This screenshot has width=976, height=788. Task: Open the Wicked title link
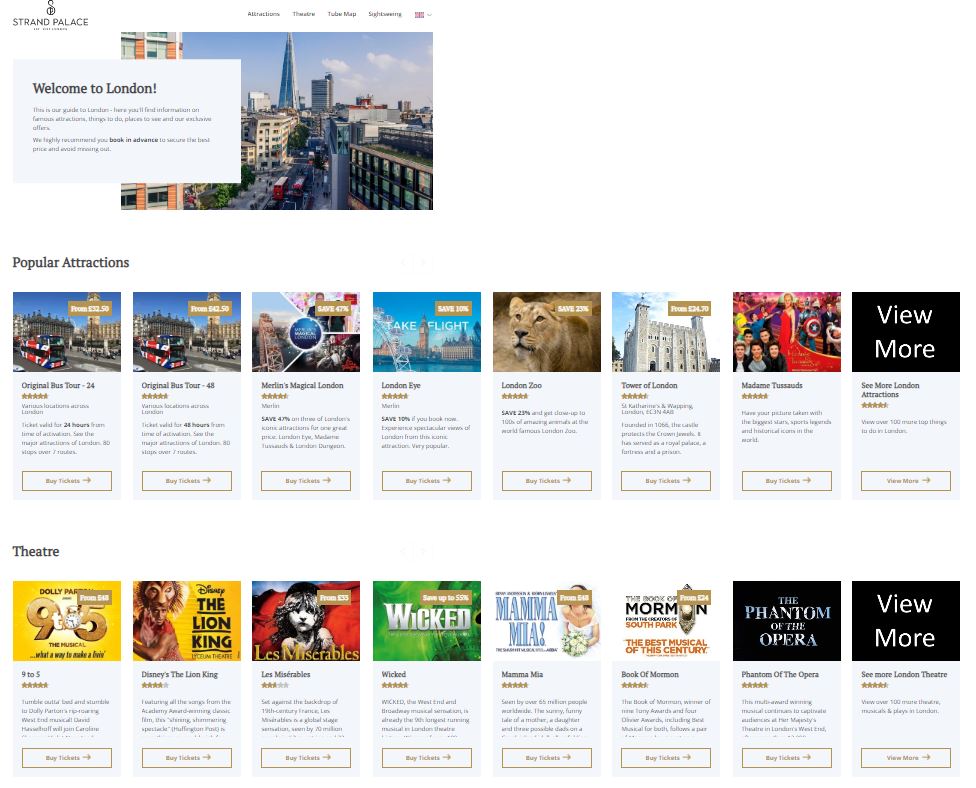(x=393, y=674)
